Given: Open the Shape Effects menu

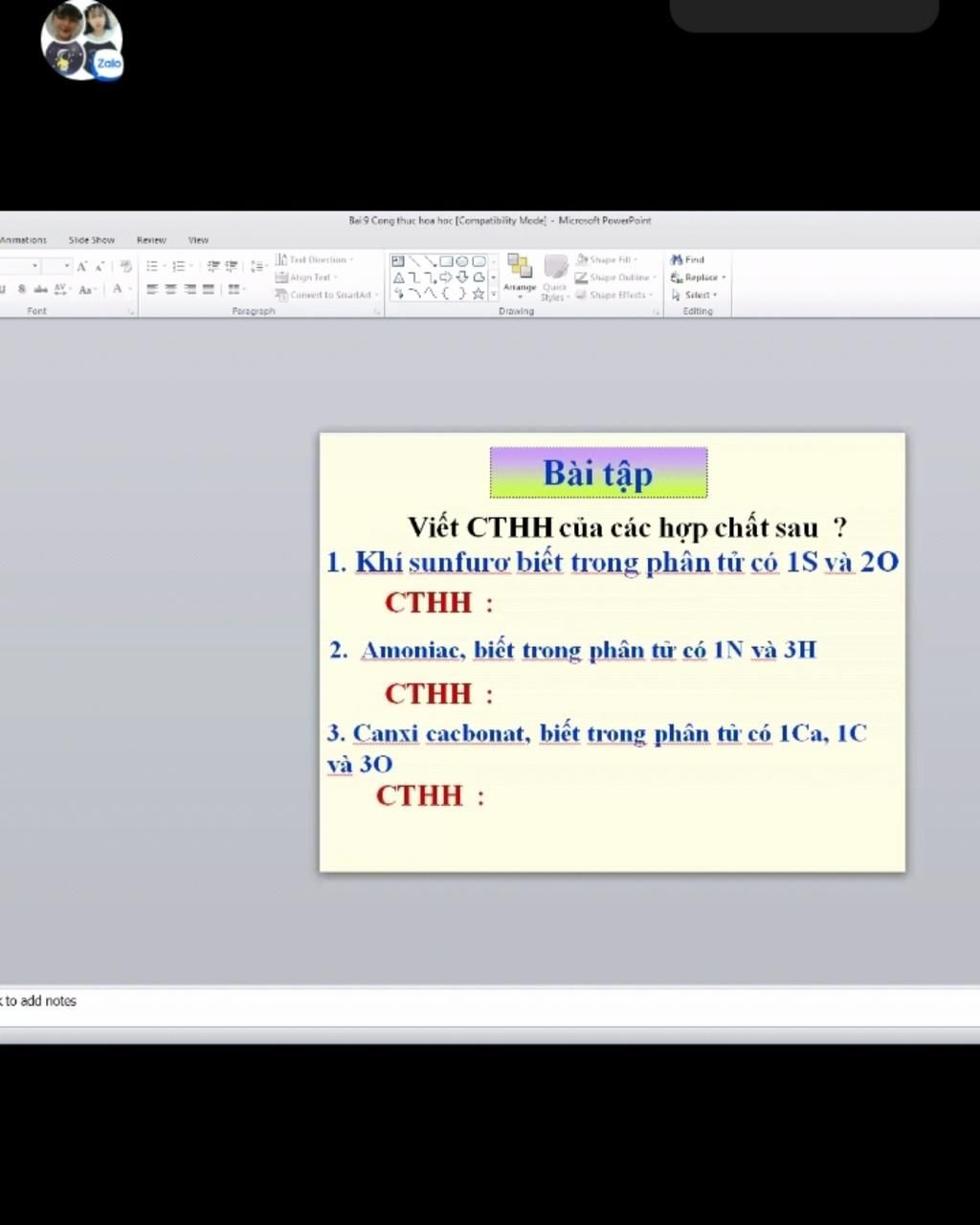Looking at the screenshot, I should (613, 295).
